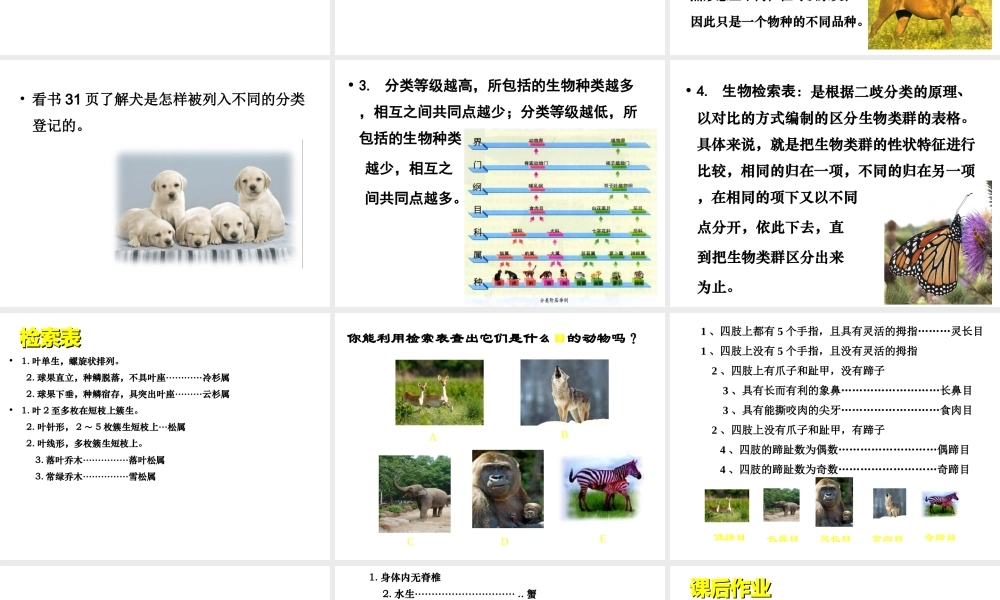Image resolution: width=1000 pixels, height=600 pixels.
Task: Click the small gorilla thumbnail in answer slide
Action: (834, 502)
